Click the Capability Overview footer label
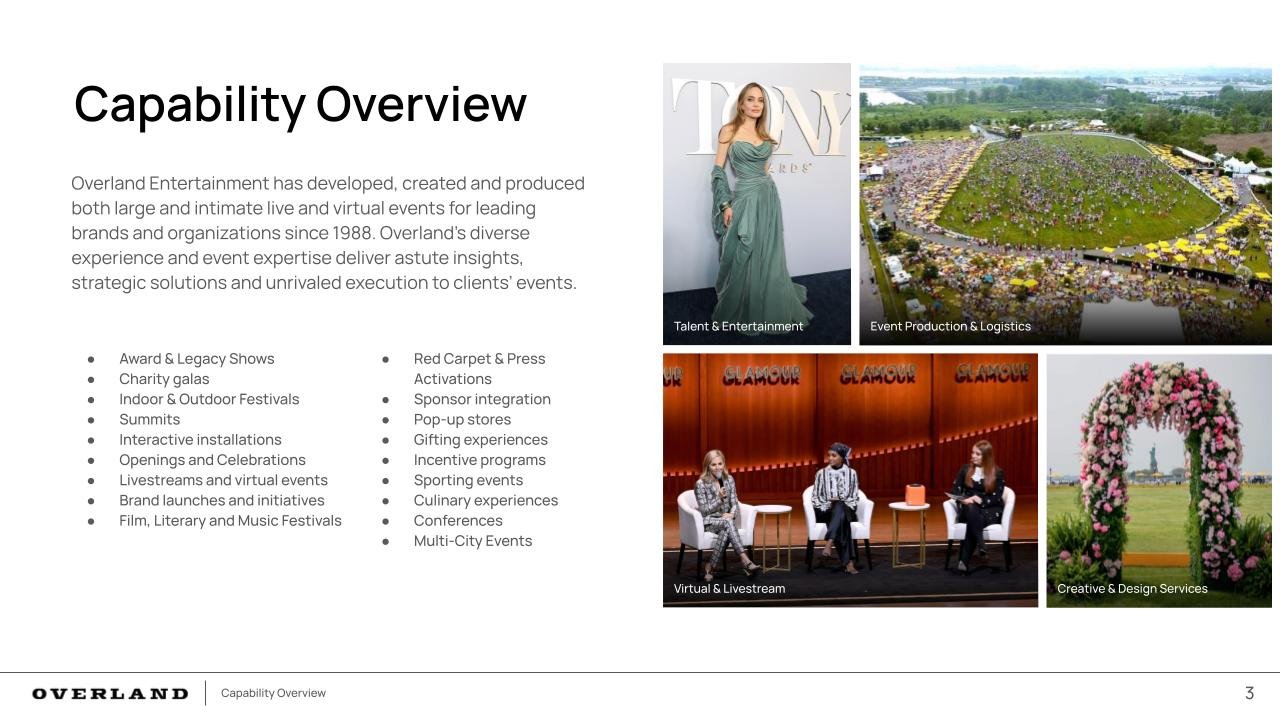 (x=273, y=692)
